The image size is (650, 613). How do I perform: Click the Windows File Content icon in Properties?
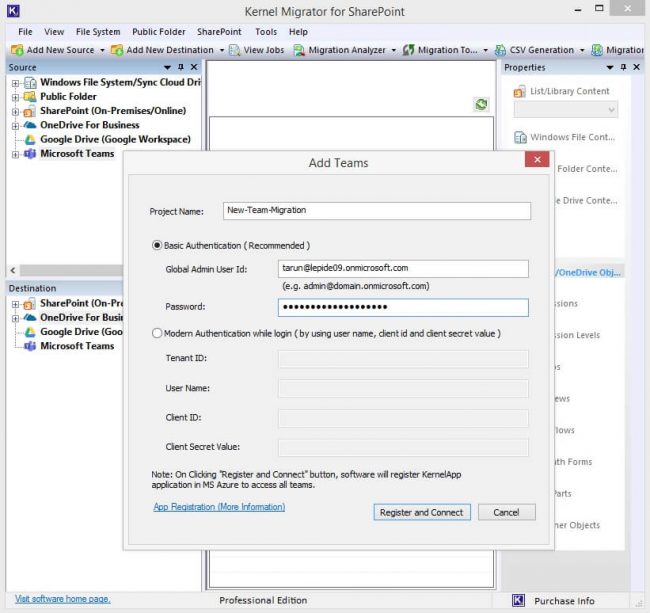coord(520,137)
